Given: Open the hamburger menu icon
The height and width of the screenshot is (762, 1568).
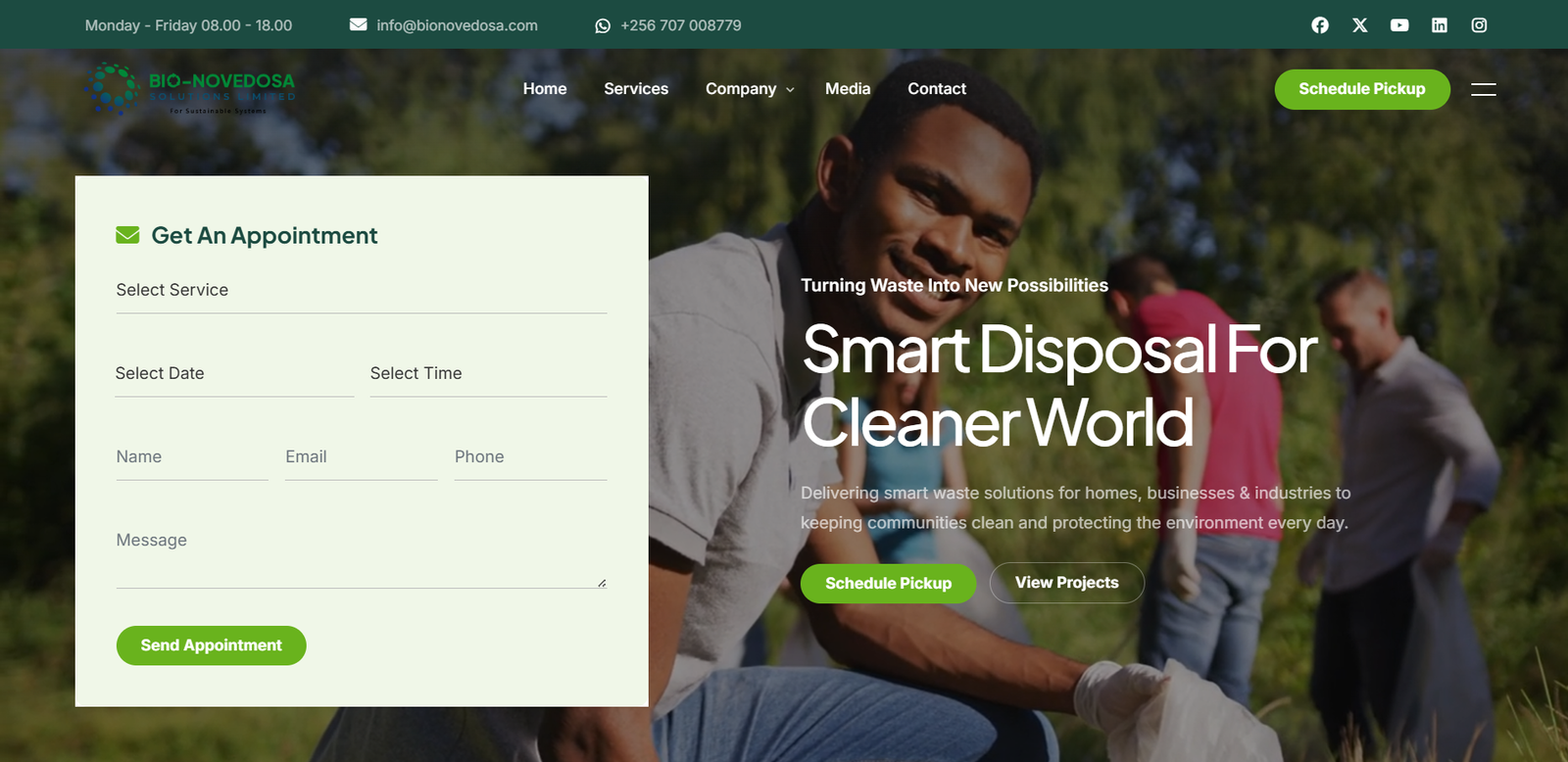Looking at the screenshot, I should click(1484, 89).
